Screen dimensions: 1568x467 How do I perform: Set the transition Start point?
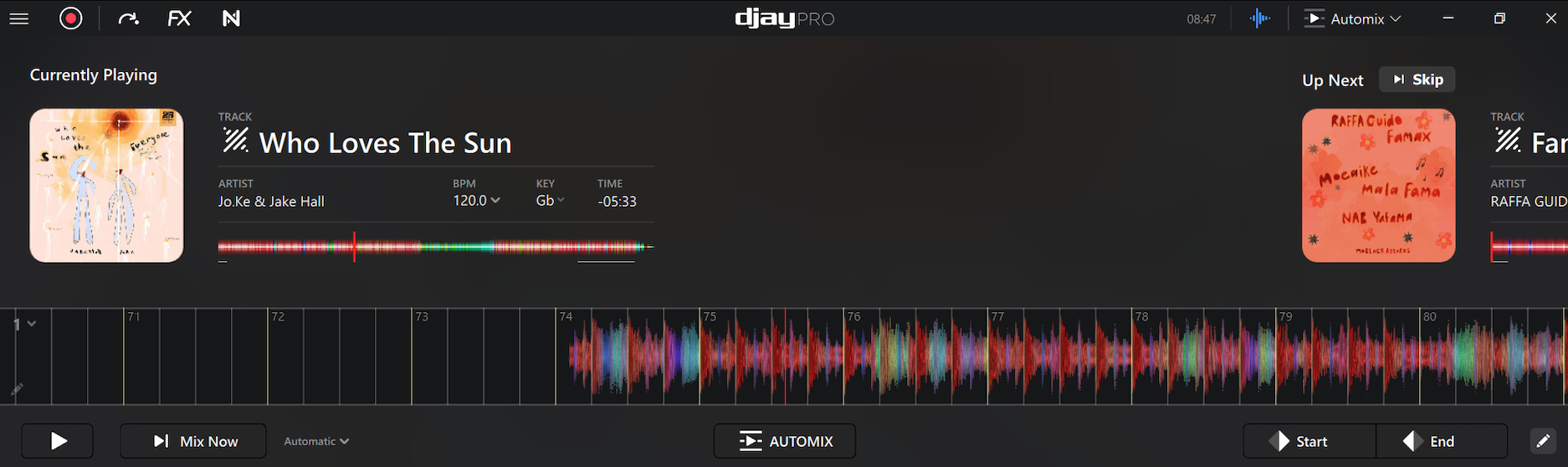[x=1309, y=441]
